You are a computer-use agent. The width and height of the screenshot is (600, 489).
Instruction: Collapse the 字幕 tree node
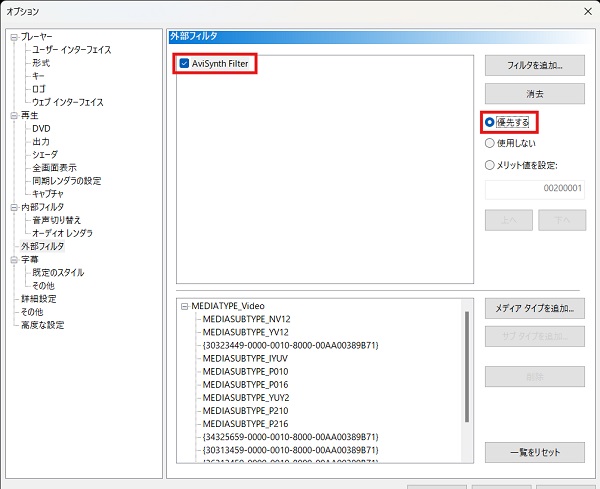(x=14, y=259)
